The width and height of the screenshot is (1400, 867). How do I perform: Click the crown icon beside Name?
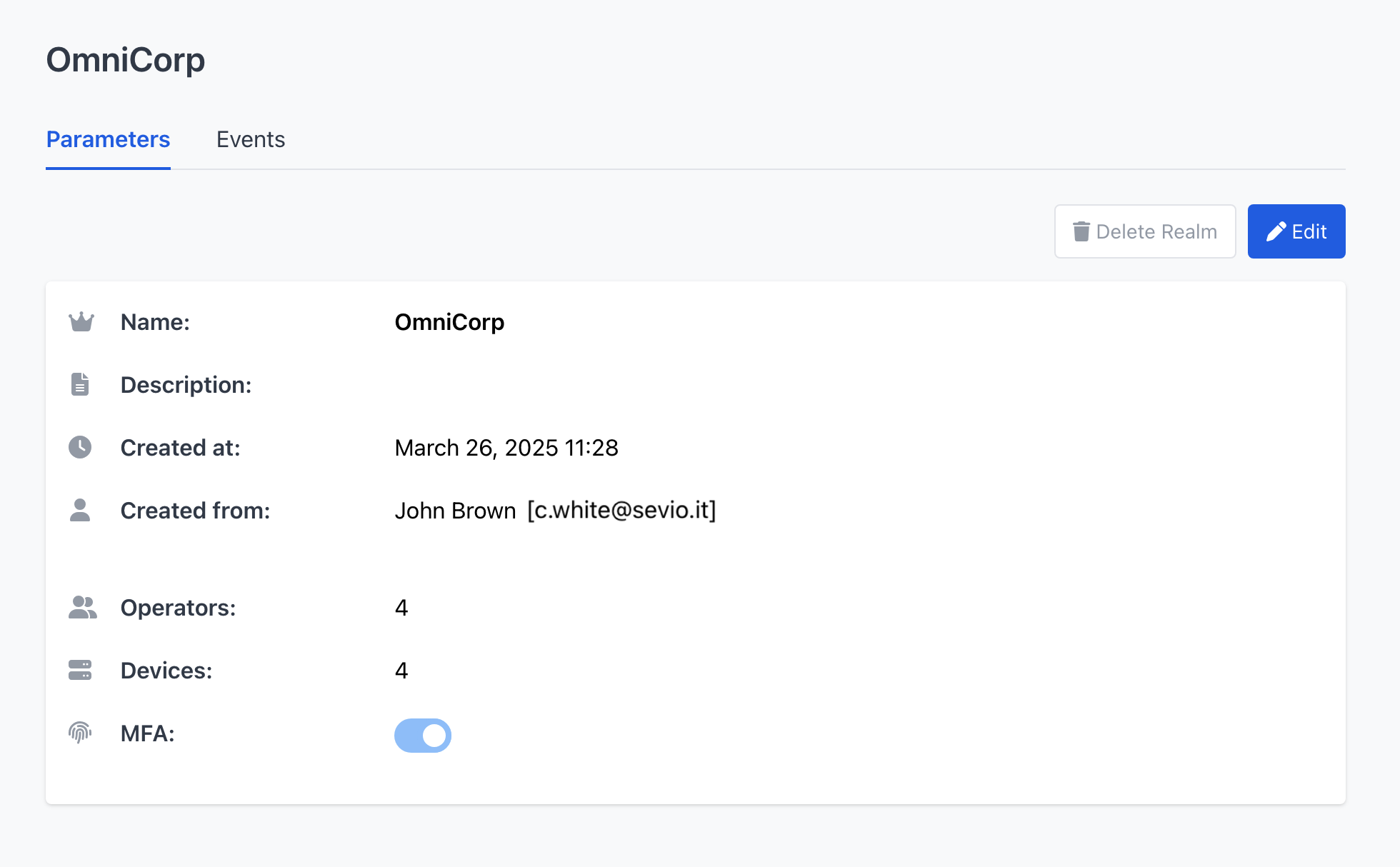(81, 322)
